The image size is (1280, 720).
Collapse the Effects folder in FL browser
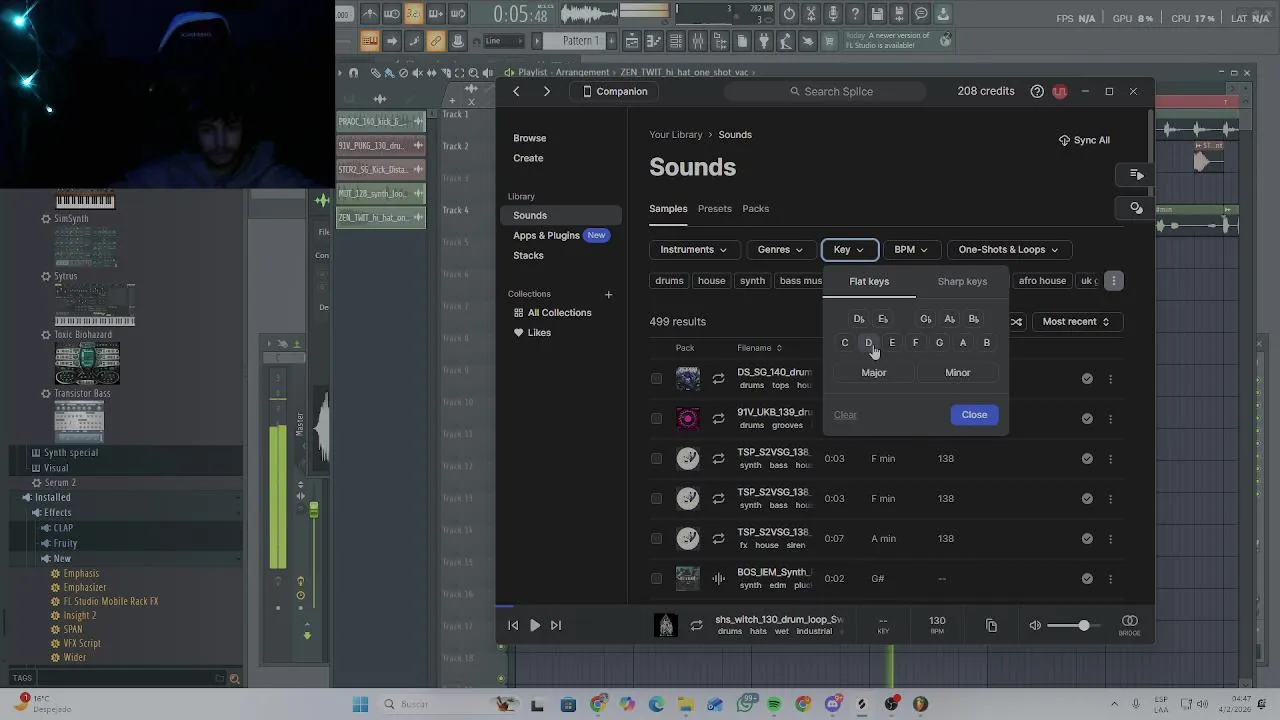[x=58, y=513]
